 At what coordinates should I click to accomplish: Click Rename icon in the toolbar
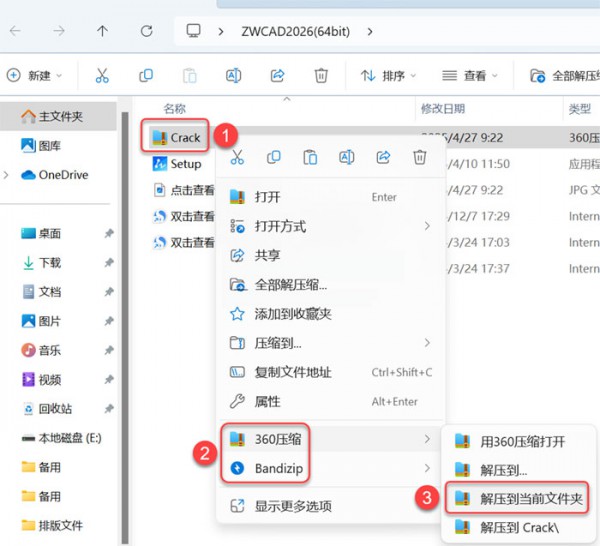pyautogui.click(x=233, y=75)
